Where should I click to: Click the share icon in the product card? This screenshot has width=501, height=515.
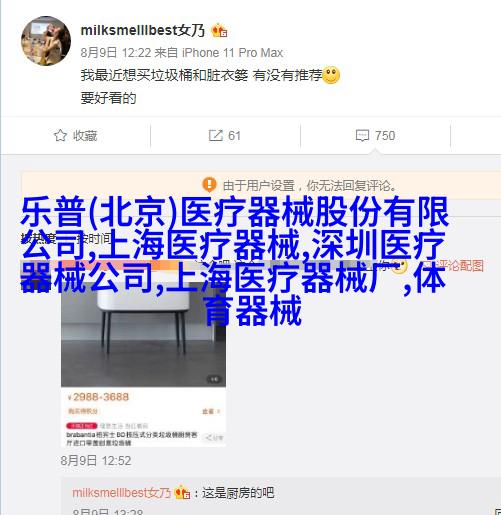coord(214,437)
